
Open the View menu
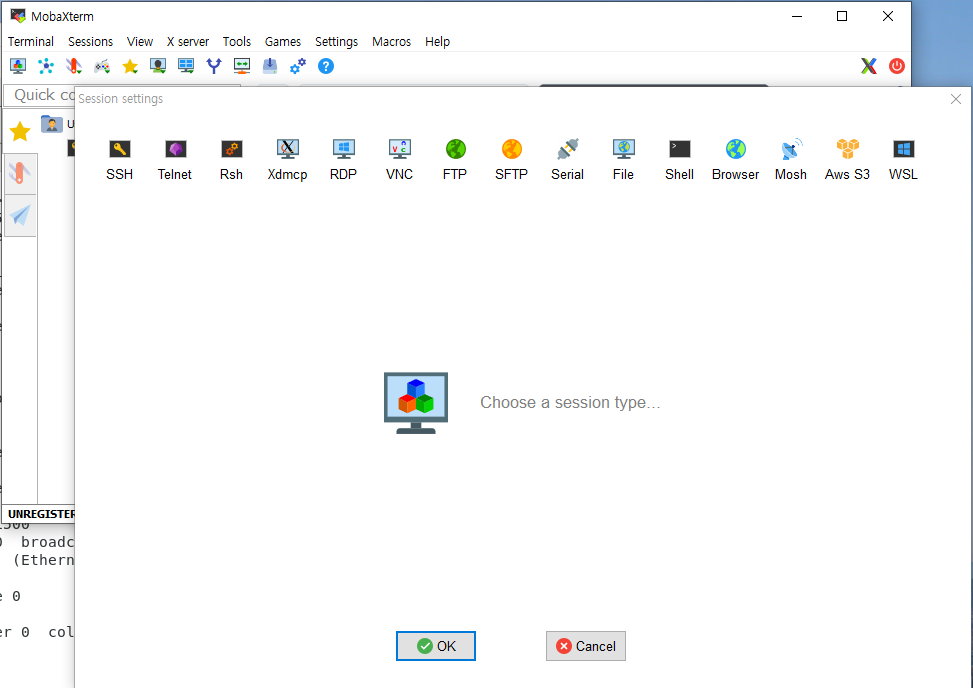click(140, 42)
